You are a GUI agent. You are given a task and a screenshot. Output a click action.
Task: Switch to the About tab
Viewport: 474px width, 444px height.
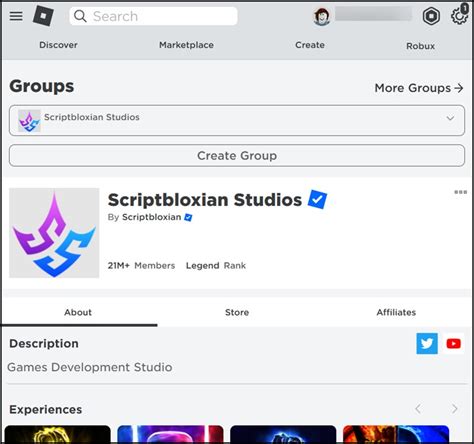(78, 312)
